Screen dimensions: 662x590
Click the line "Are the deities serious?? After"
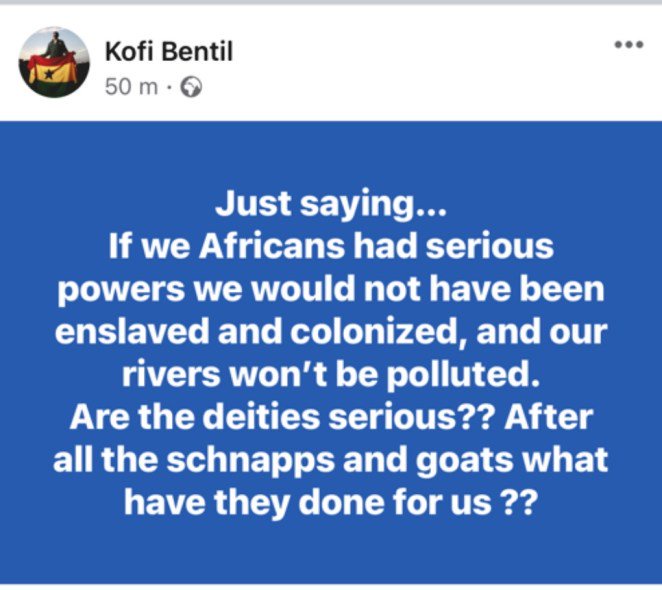point(330,414)
